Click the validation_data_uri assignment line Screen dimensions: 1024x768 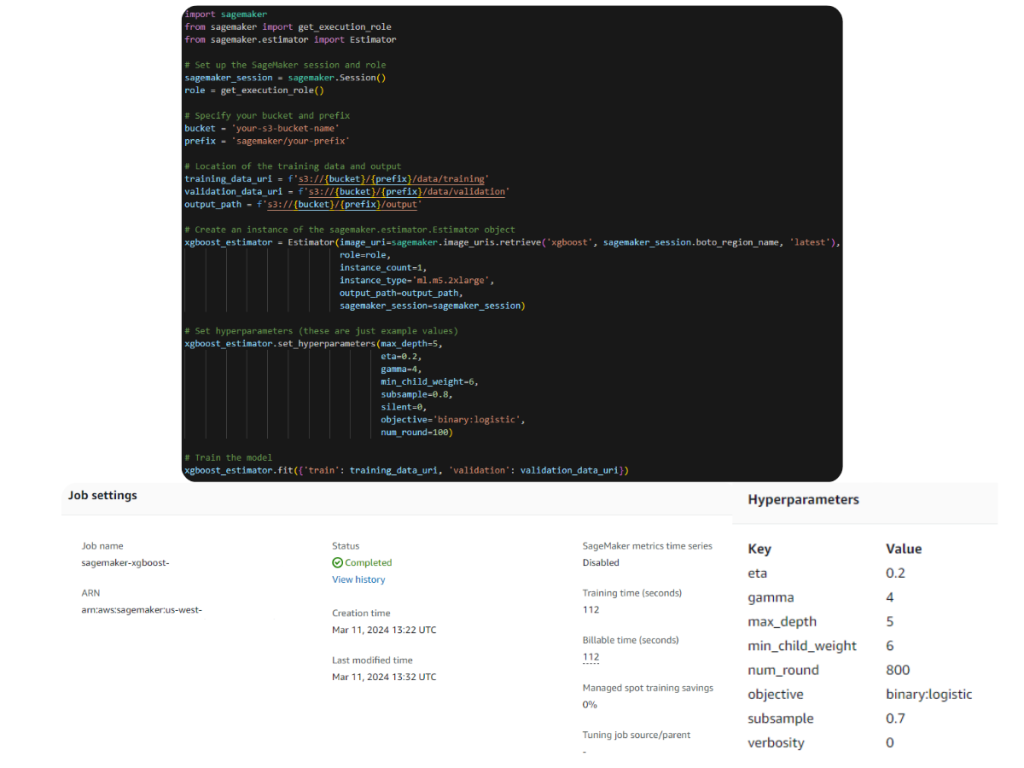point(347,191)
